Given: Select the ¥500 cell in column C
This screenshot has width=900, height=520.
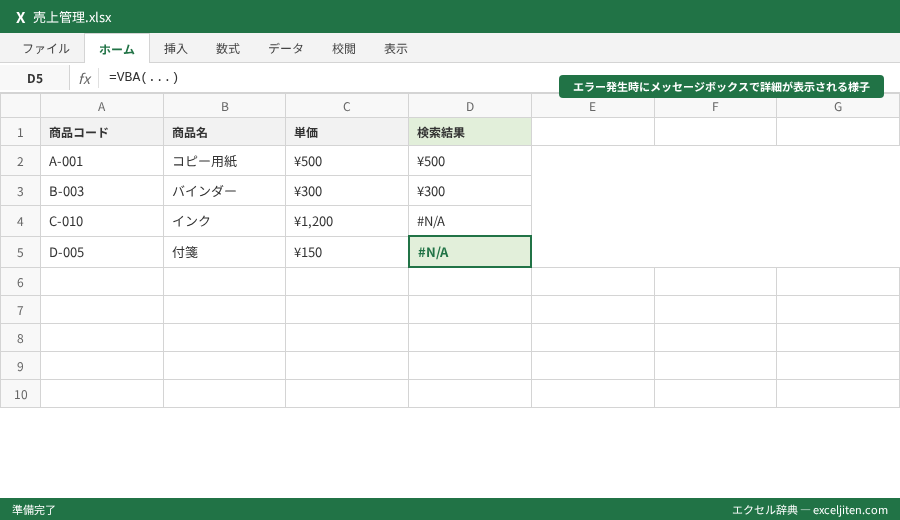Looking at the screenshot, I should (x=347, y=161).
